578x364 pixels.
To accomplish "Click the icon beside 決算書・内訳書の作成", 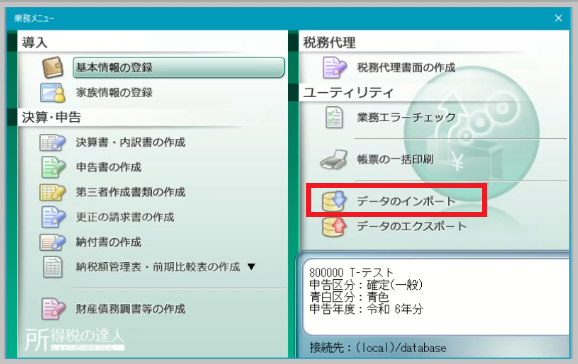I will point(53,142).
